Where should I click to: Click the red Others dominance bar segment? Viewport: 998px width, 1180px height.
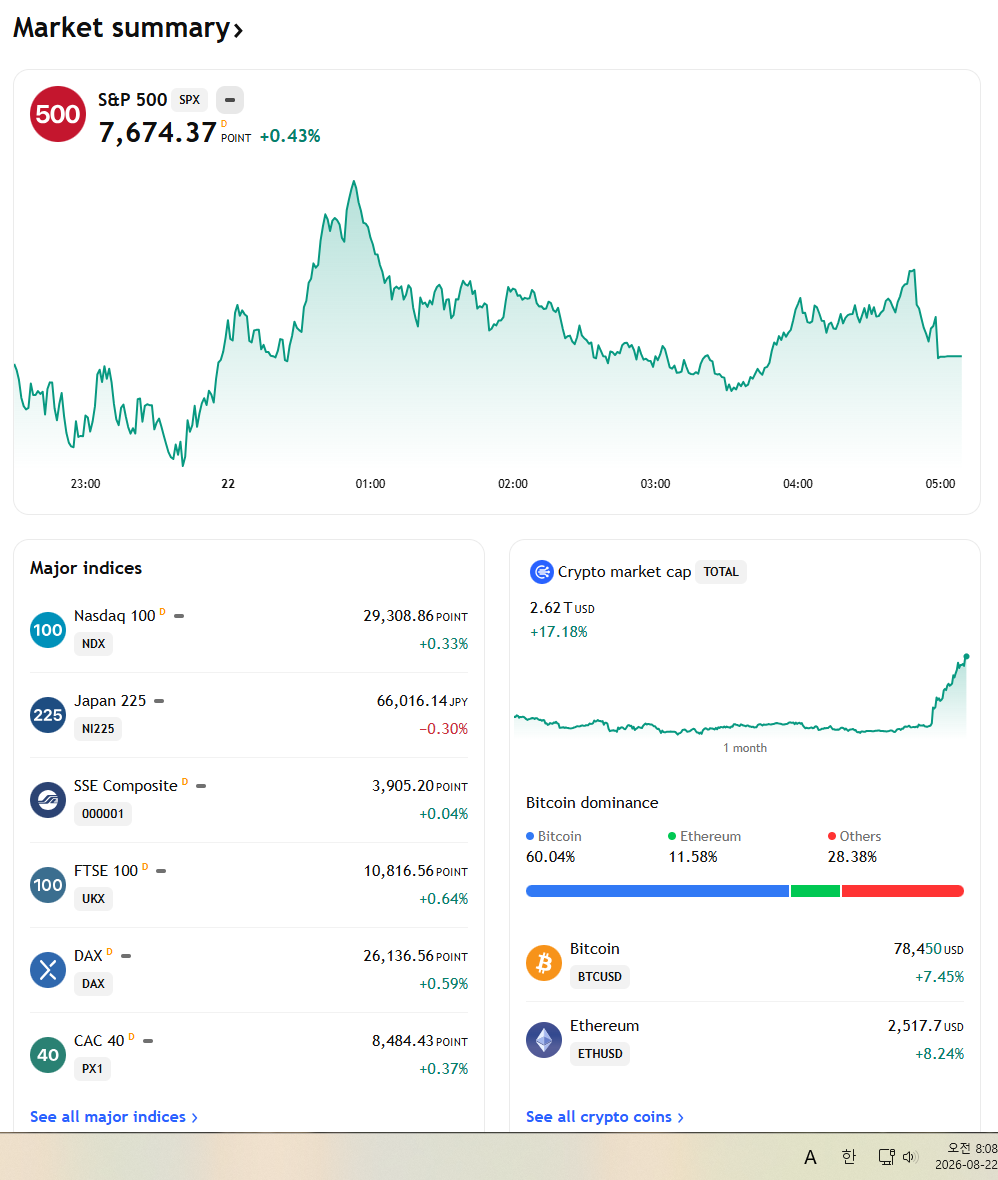pyautogui.click(x=902, y=891)
